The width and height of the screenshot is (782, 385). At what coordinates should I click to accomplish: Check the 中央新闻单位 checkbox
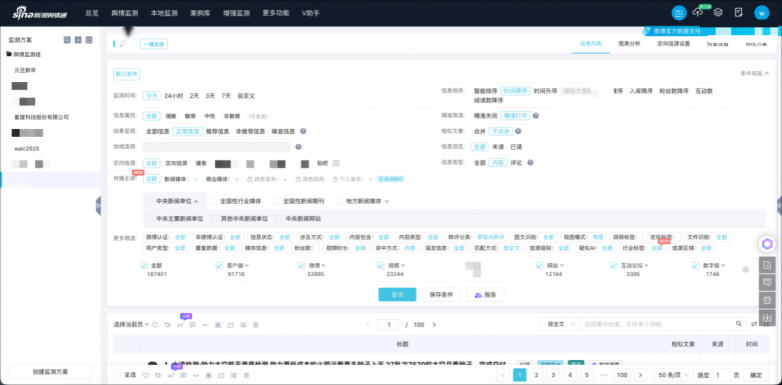click(x=150, y=201)
